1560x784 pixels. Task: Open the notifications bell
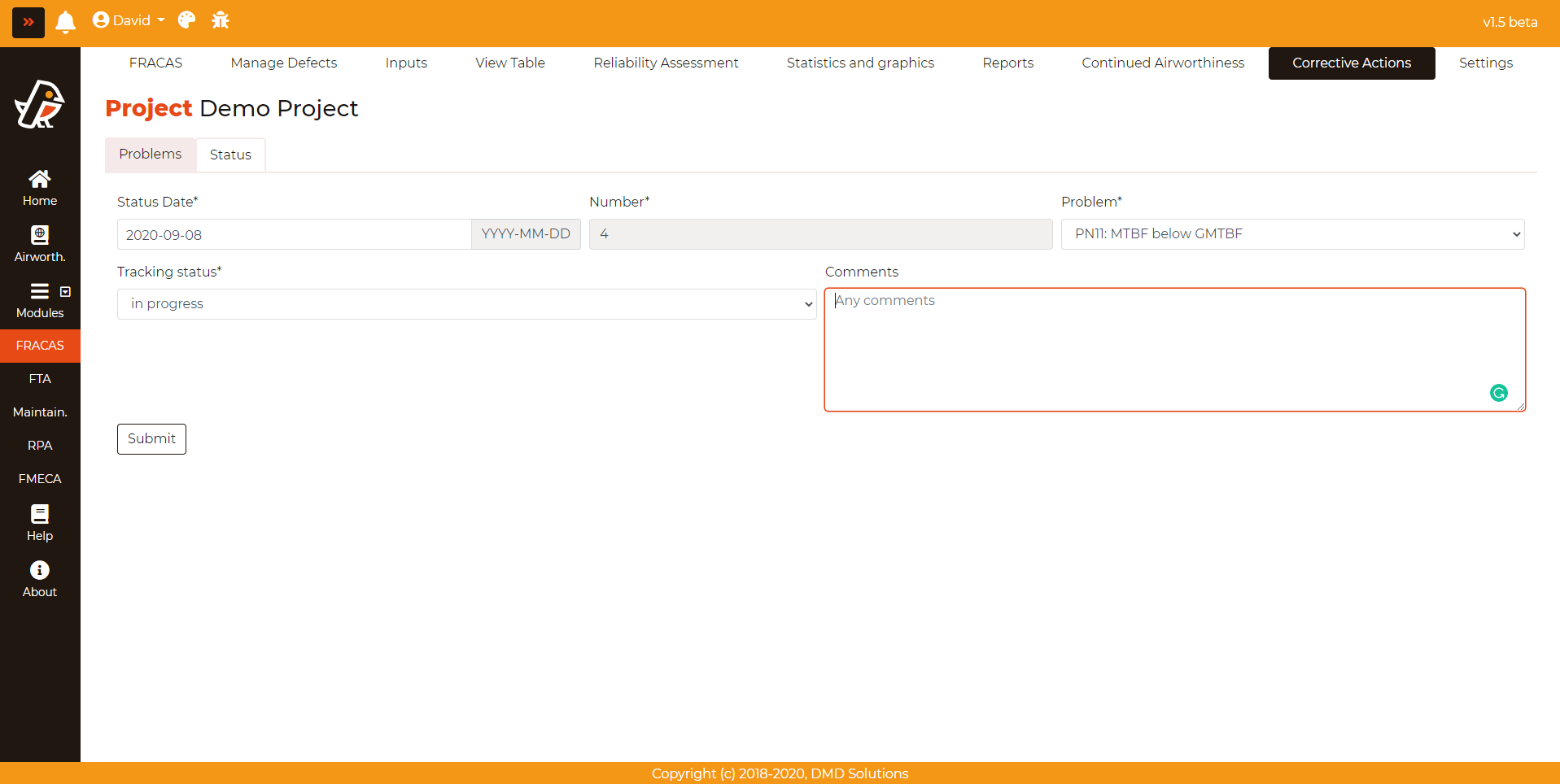click(65, 22)
